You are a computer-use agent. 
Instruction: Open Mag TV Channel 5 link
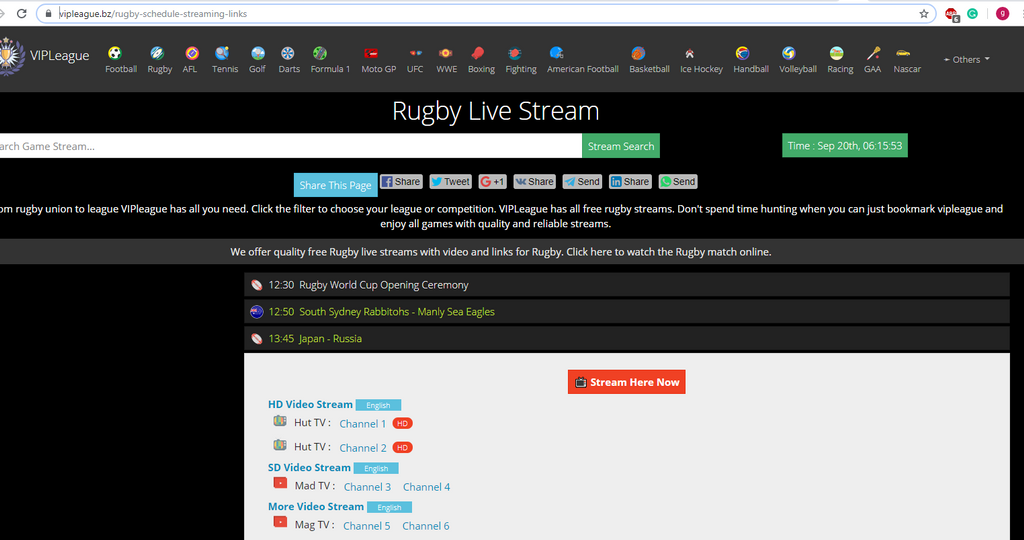click(366, 526)
